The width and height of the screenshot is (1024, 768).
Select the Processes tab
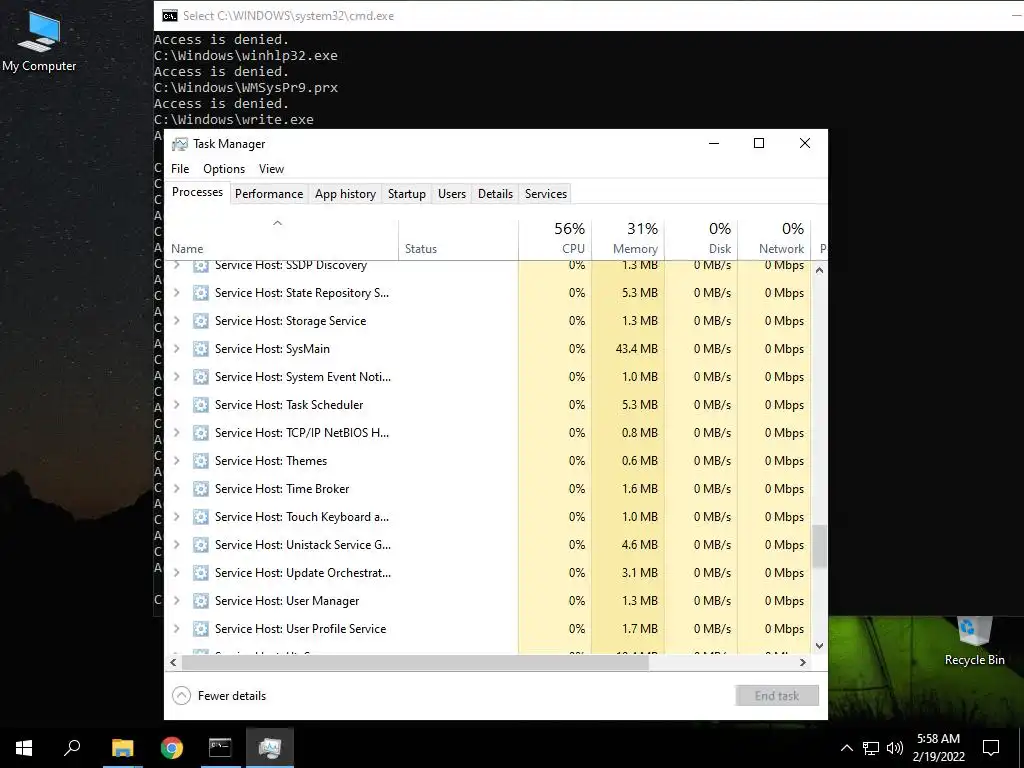[x=197, y=192]
